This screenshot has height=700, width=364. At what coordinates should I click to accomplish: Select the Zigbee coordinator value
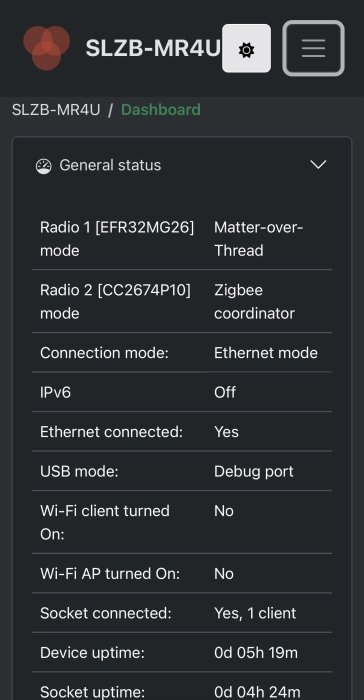click(255, 302)
